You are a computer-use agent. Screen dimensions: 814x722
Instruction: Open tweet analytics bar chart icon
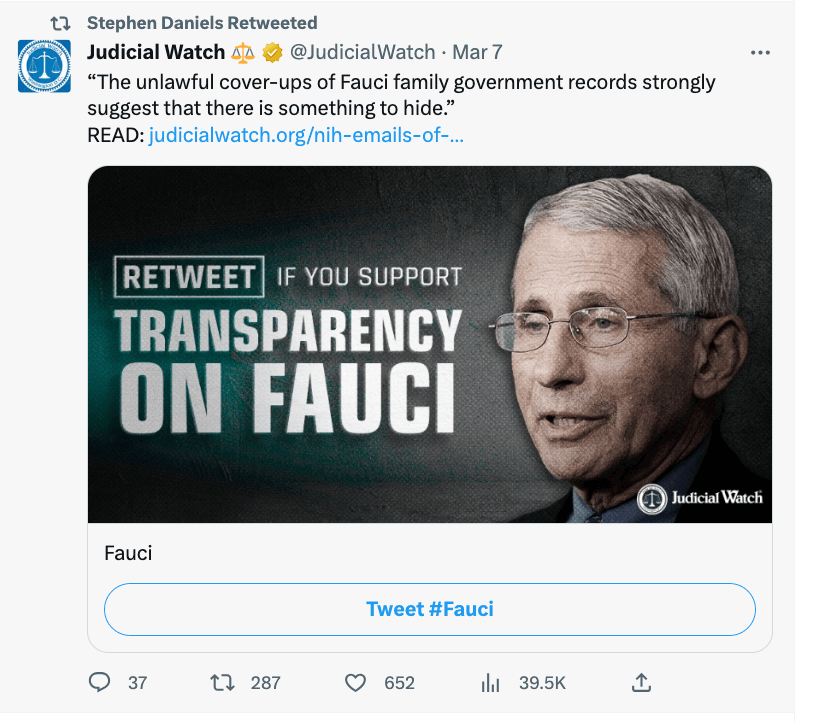pyautogui.click(x=491, y=683)
